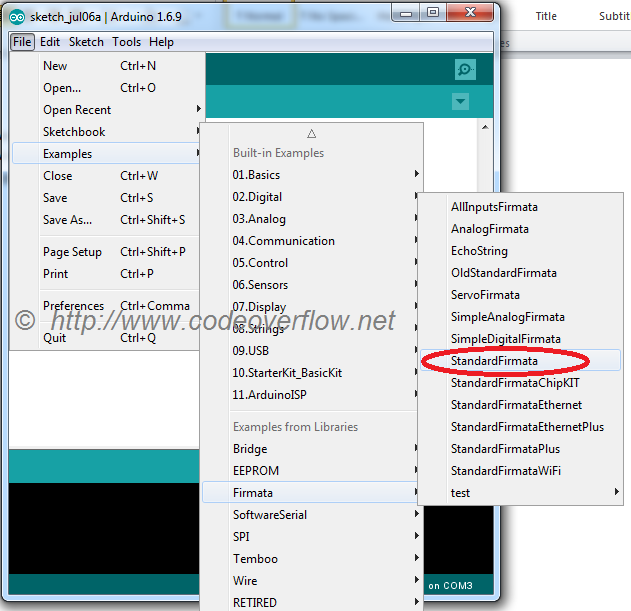Open StandardFirmataWiFi example
The width and height of the screenshot is (631, 611).
[x=520, y=471]
